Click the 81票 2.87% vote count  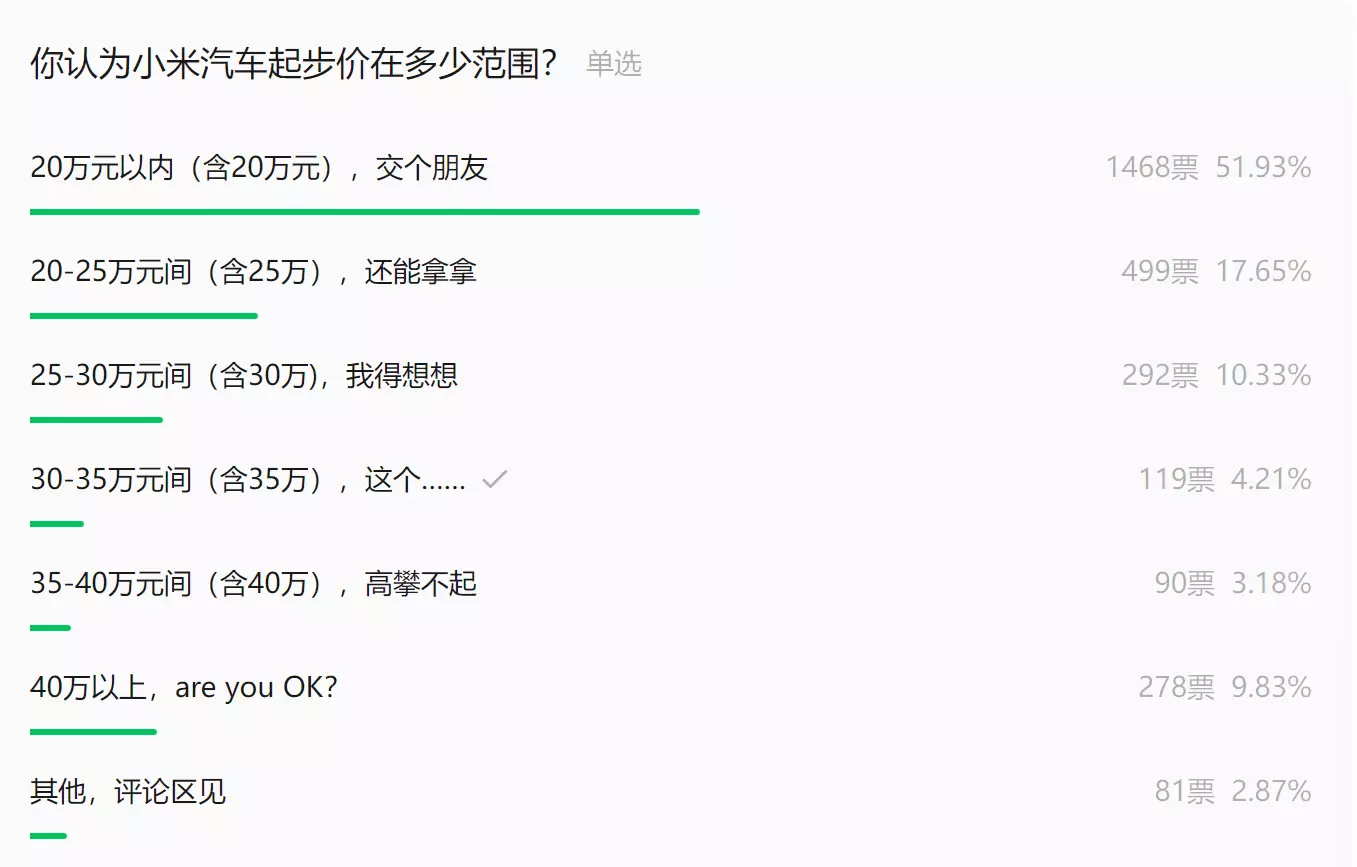(x=1233, y=792)
